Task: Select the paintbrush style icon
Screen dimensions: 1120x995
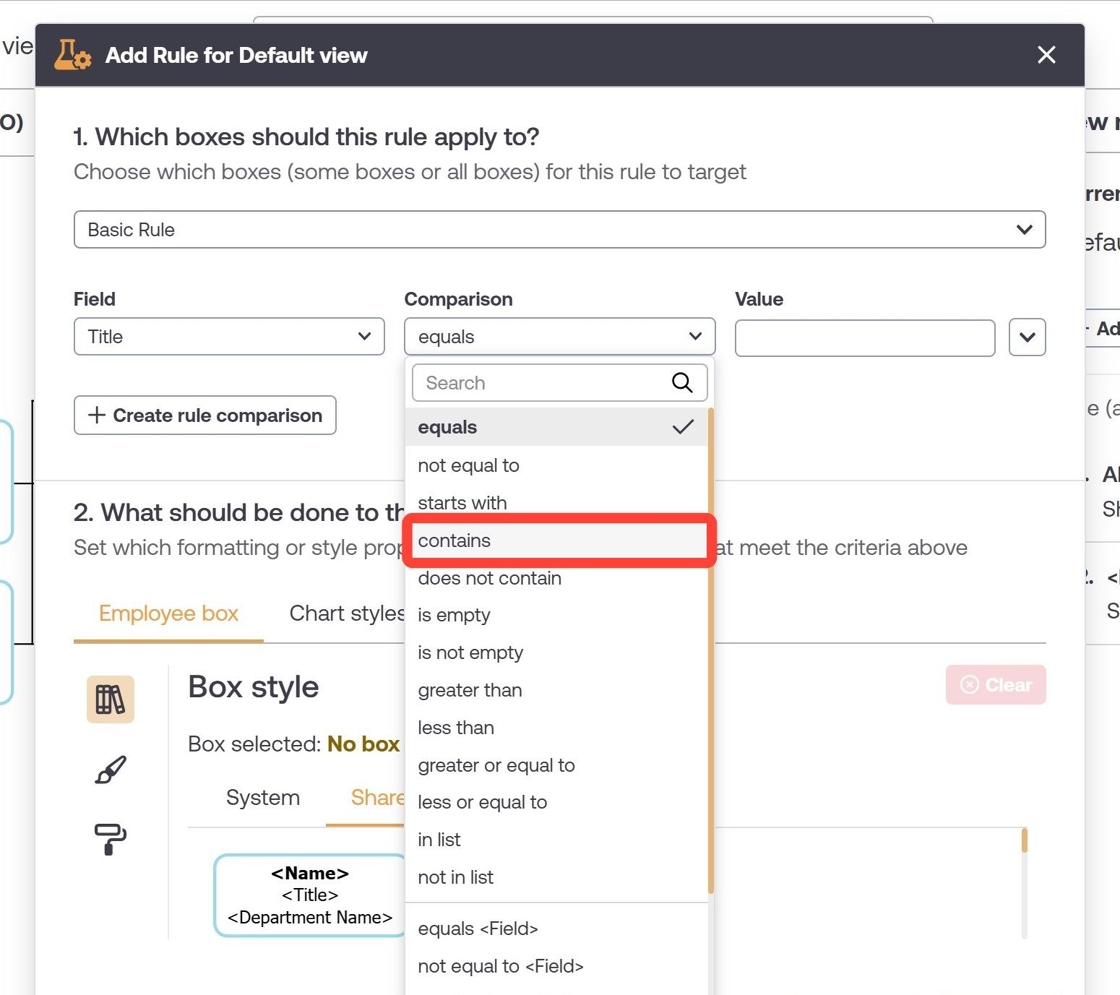Action: point(111,770)
